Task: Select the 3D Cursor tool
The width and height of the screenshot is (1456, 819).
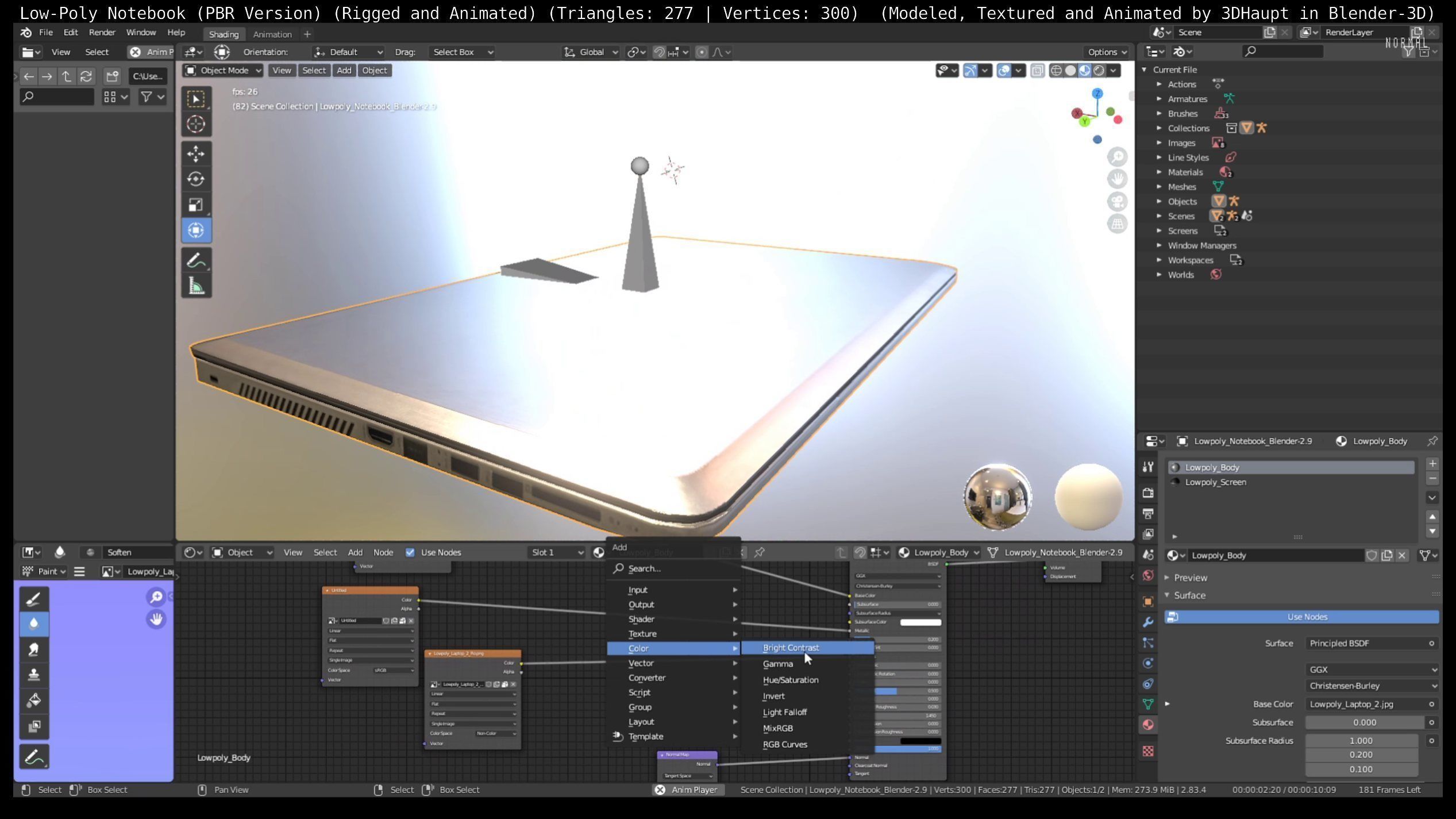Action: [196, 124]
